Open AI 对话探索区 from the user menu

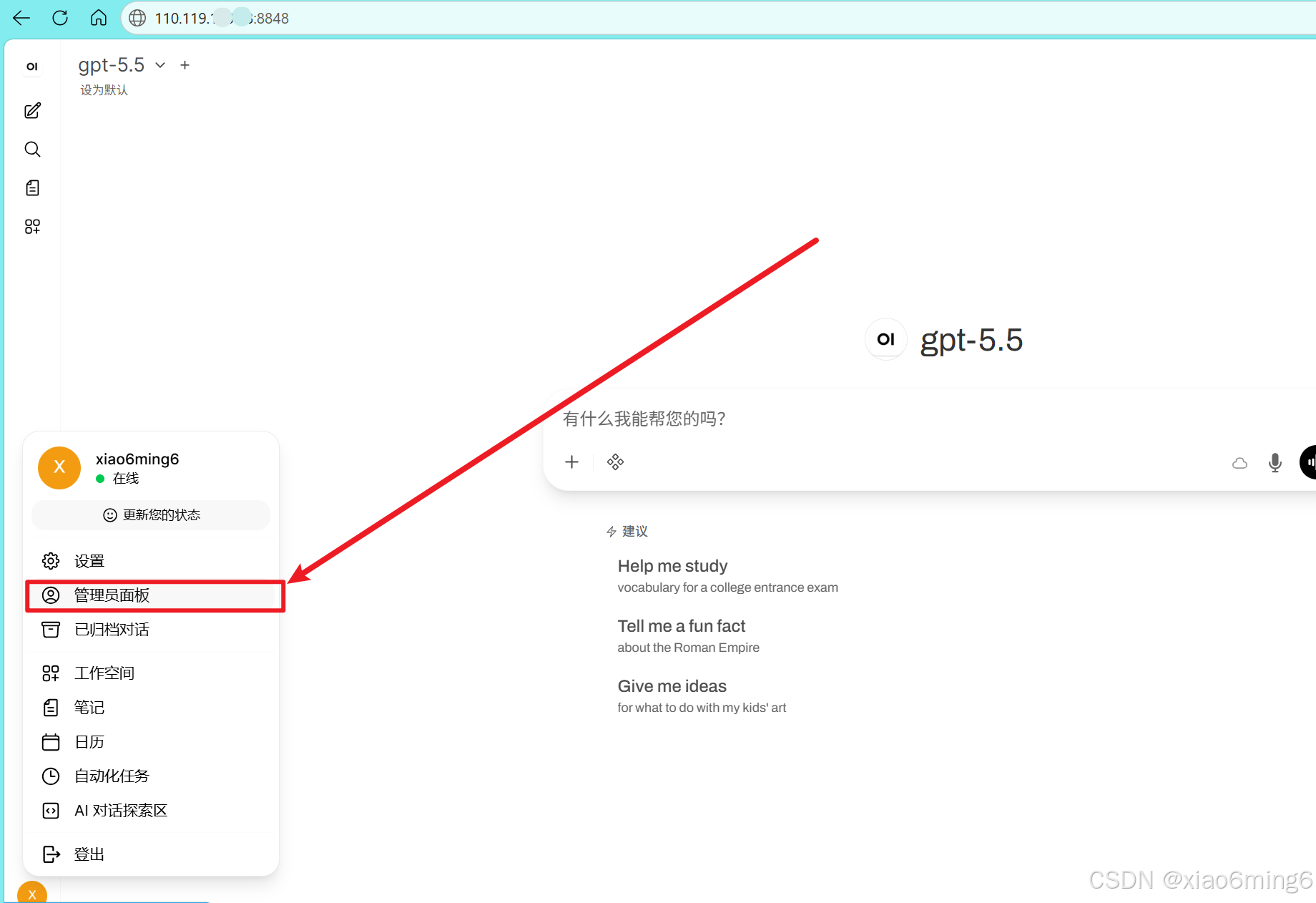151,810
